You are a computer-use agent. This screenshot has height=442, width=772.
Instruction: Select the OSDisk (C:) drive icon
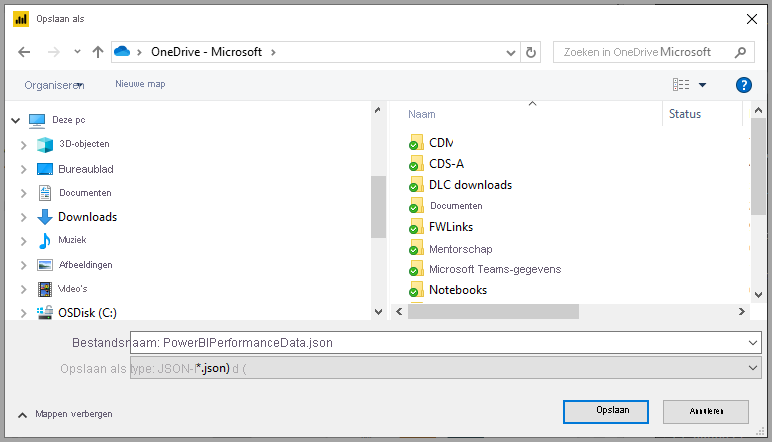click(45, 313)
